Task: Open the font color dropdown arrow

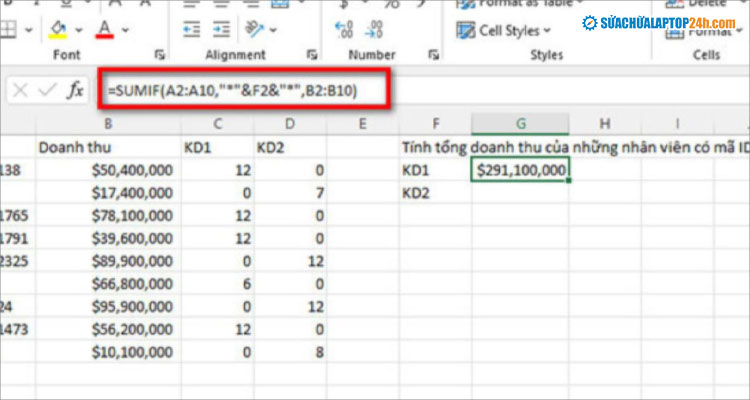Action: (x=125, y=30)
